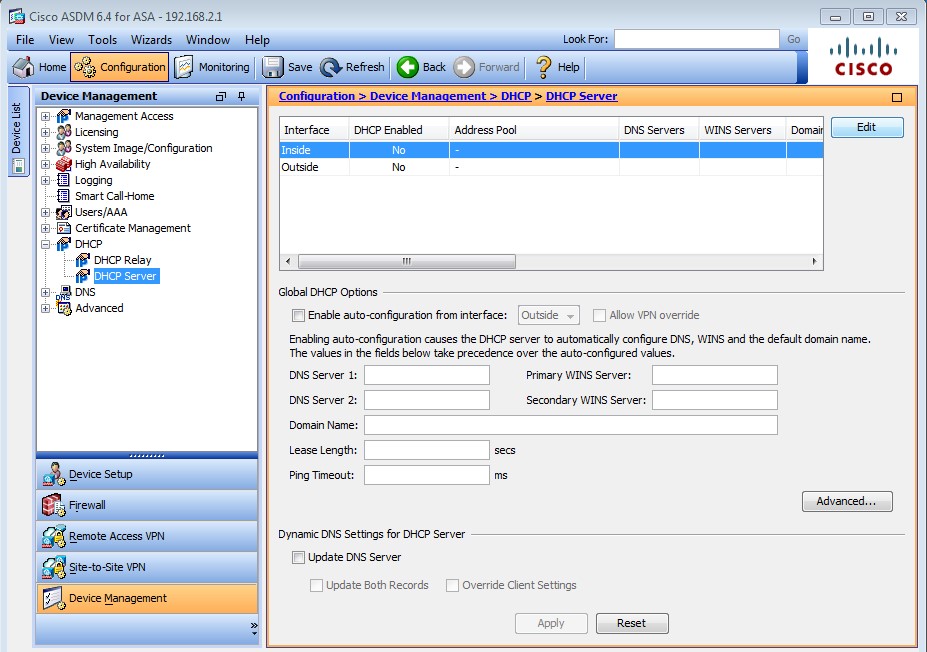927x652 pixels.
Task: Click the Go search button
Action: click(x=793, y=39)
